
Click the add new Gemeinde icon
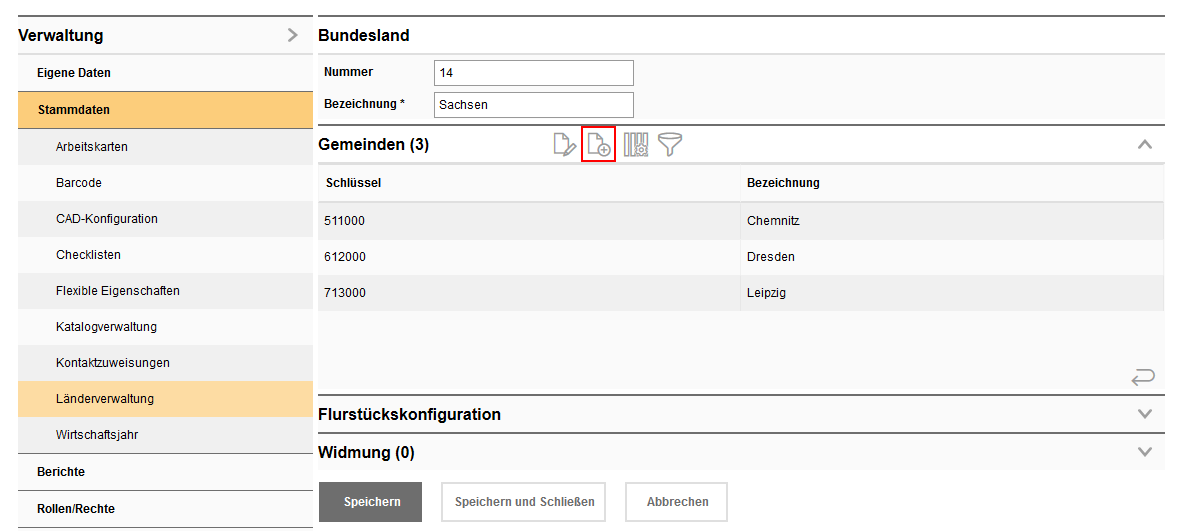[x=599, y=145]
